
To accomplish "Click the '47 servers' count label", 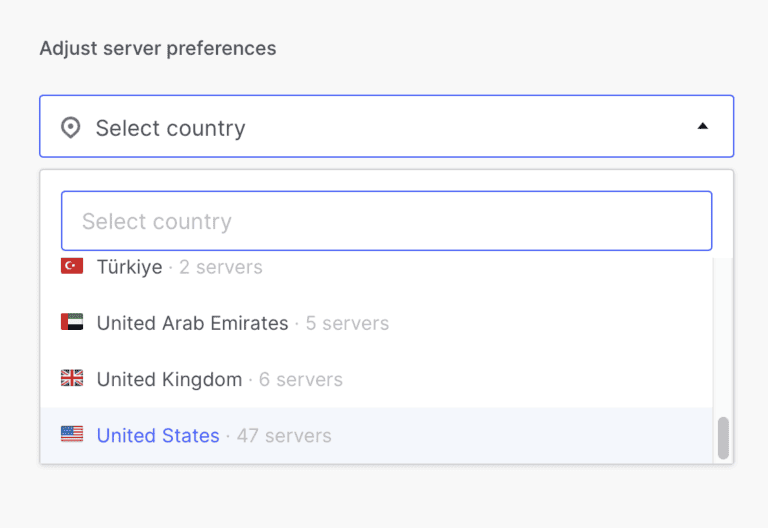I will 284,435.
